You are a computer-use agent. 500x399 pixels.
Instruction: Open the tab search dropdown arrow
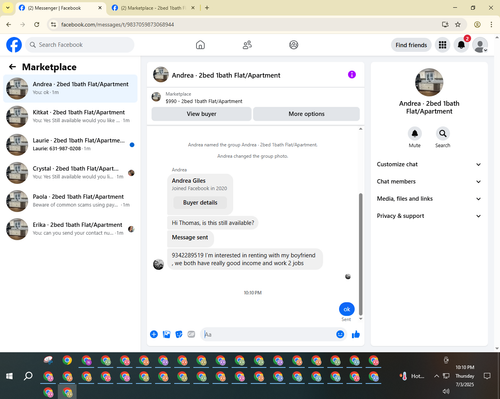(8, 8)
